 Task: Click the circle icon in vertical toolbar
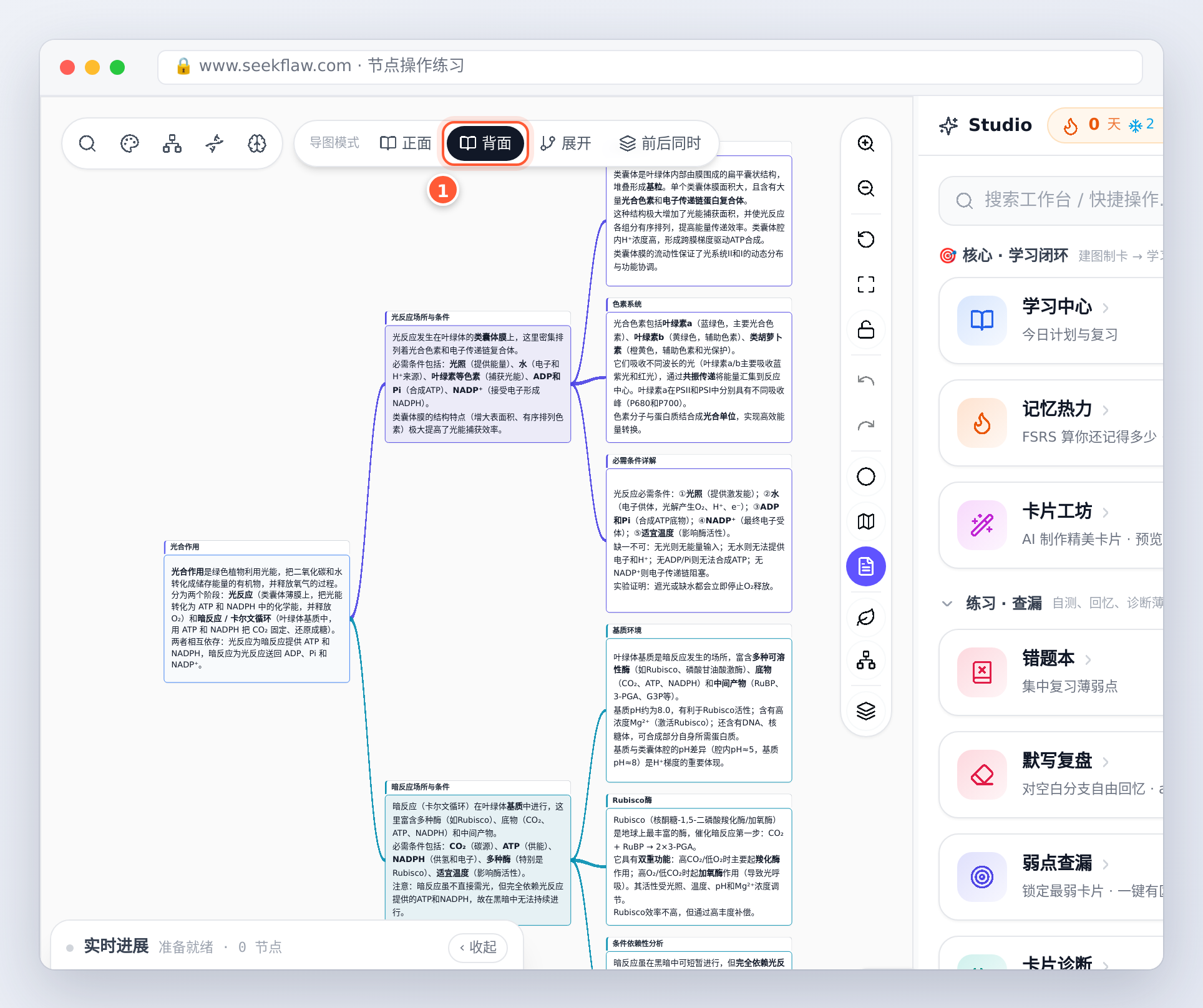pos(866,477)
